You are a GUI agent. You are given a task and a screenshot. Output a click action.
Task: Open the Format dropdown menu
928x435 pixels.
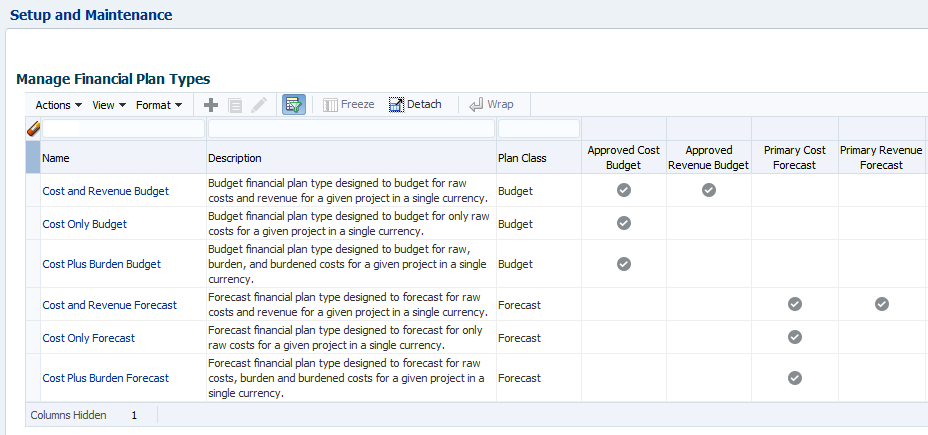(x=159, y=105)
